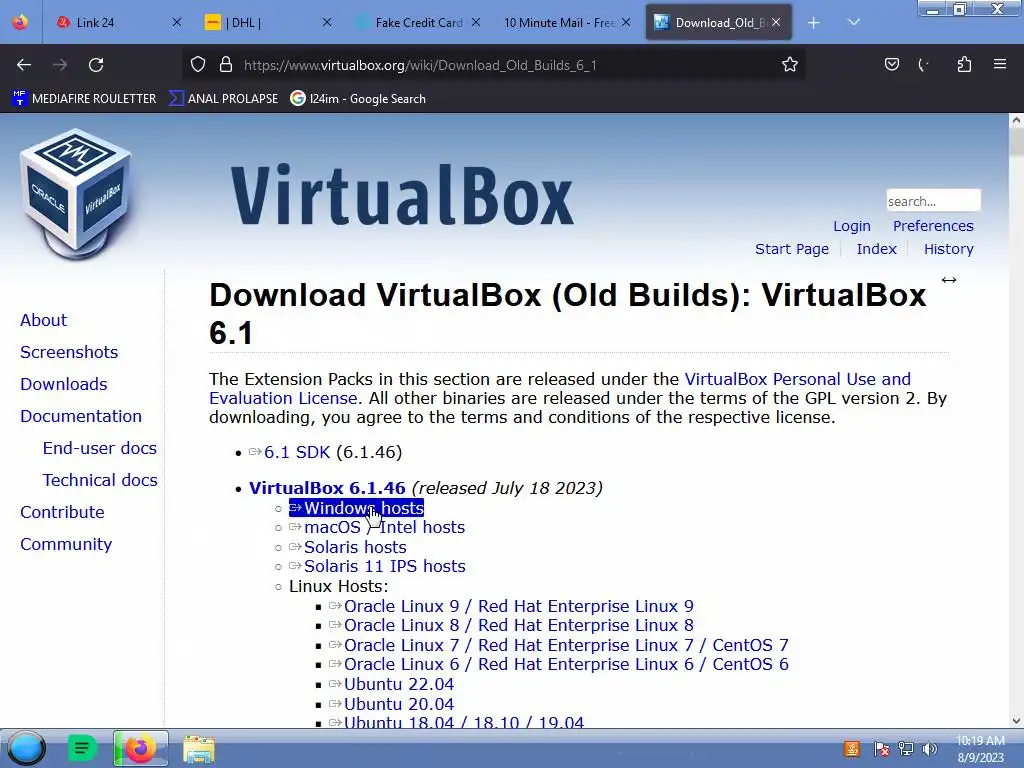Screen dimensions: 1024x768
Task: Switch to Fake Credit Card tab
Action: 418,22
